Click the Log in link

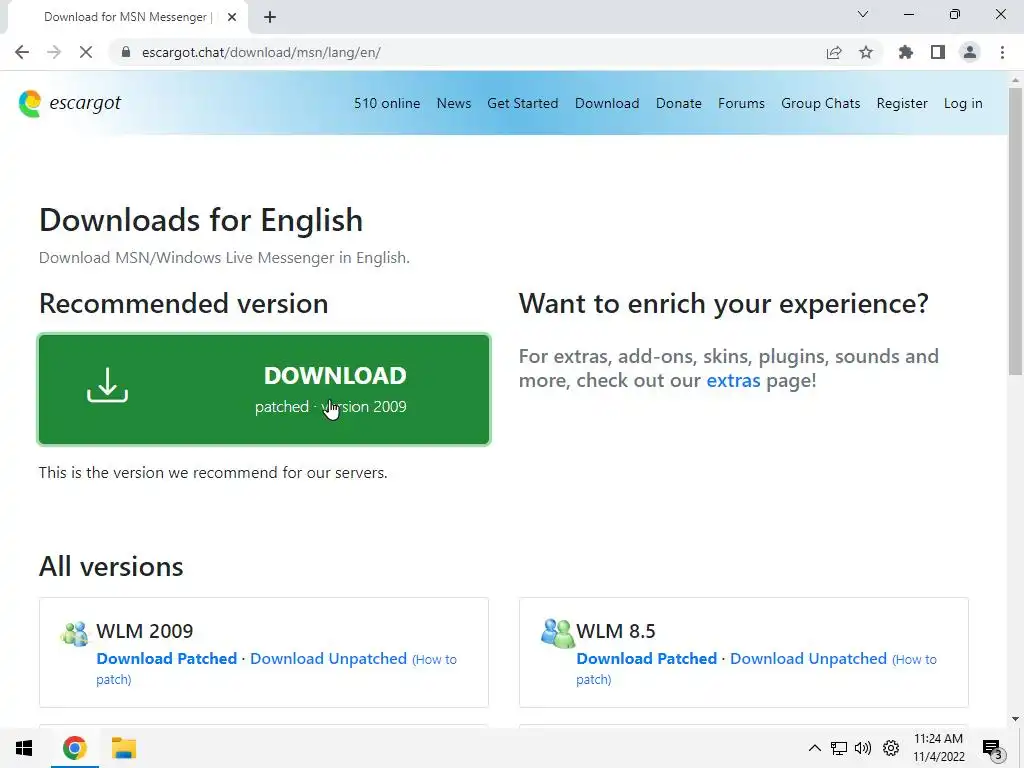click(x=963, y=103)
